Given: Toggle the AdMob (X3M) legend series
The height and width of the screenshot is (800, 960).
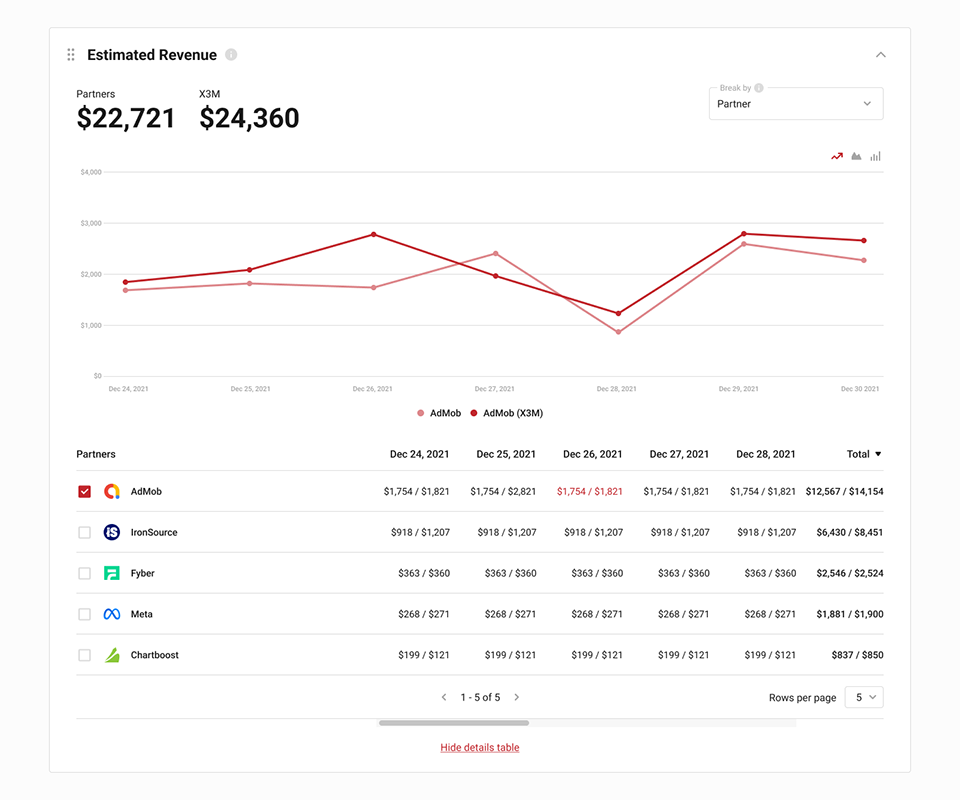Looking at the screenshot, I should pos(506,413).
